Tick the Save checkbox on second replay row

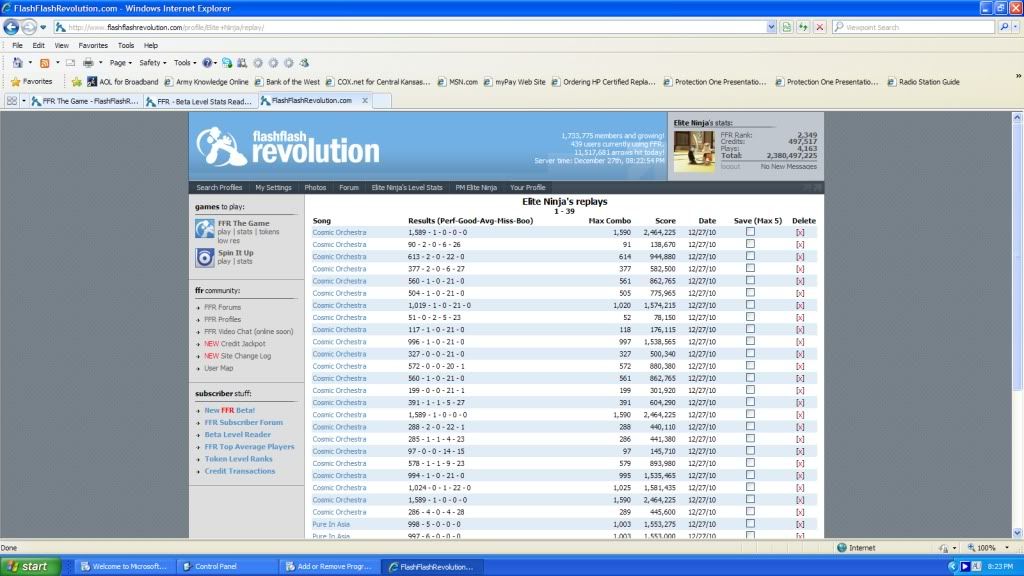tap(750, 244)
